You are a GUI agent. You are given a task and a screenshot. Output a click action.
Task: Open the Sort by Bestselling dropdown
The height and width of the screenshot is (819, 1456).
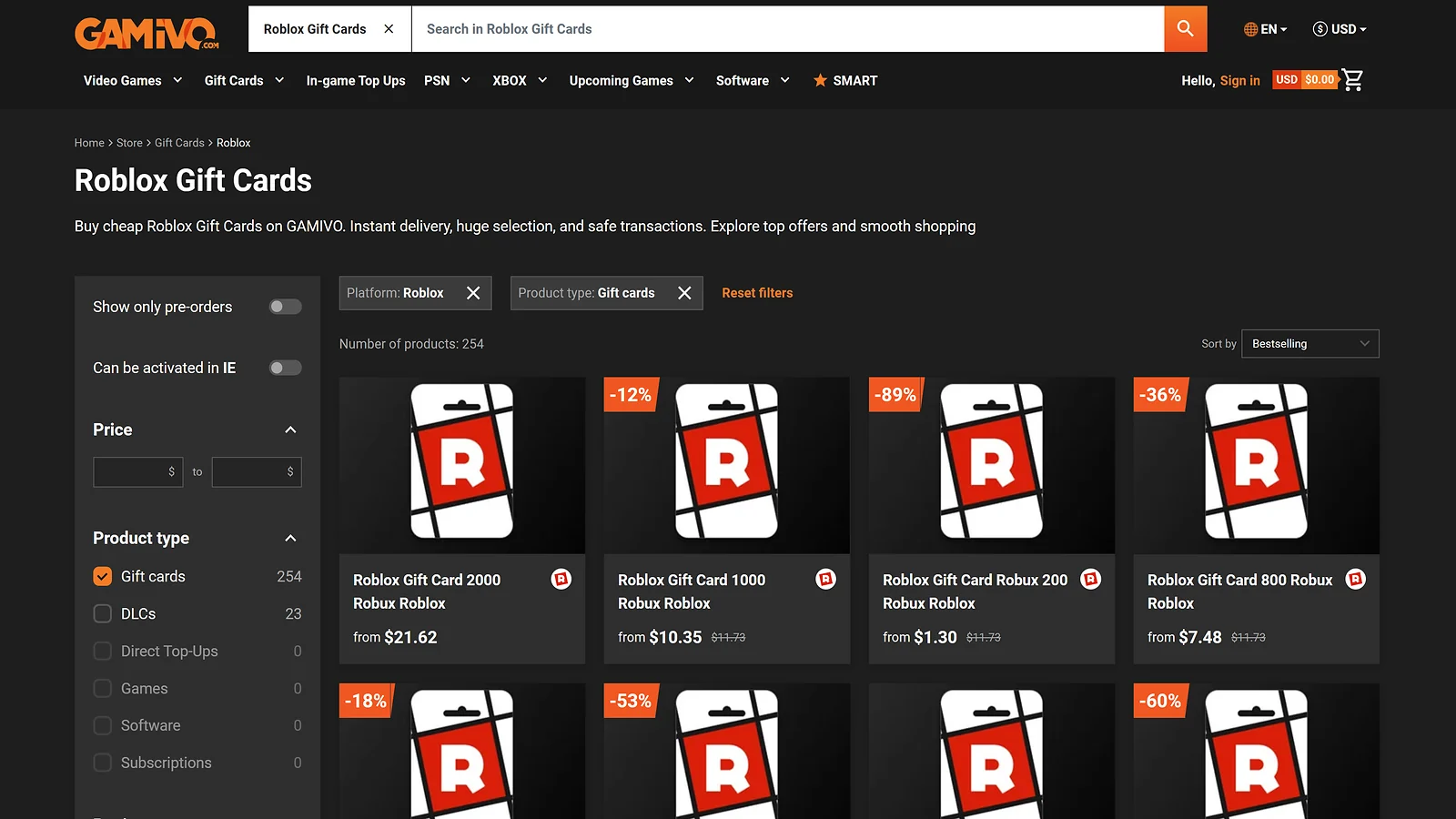point(1310,344)
